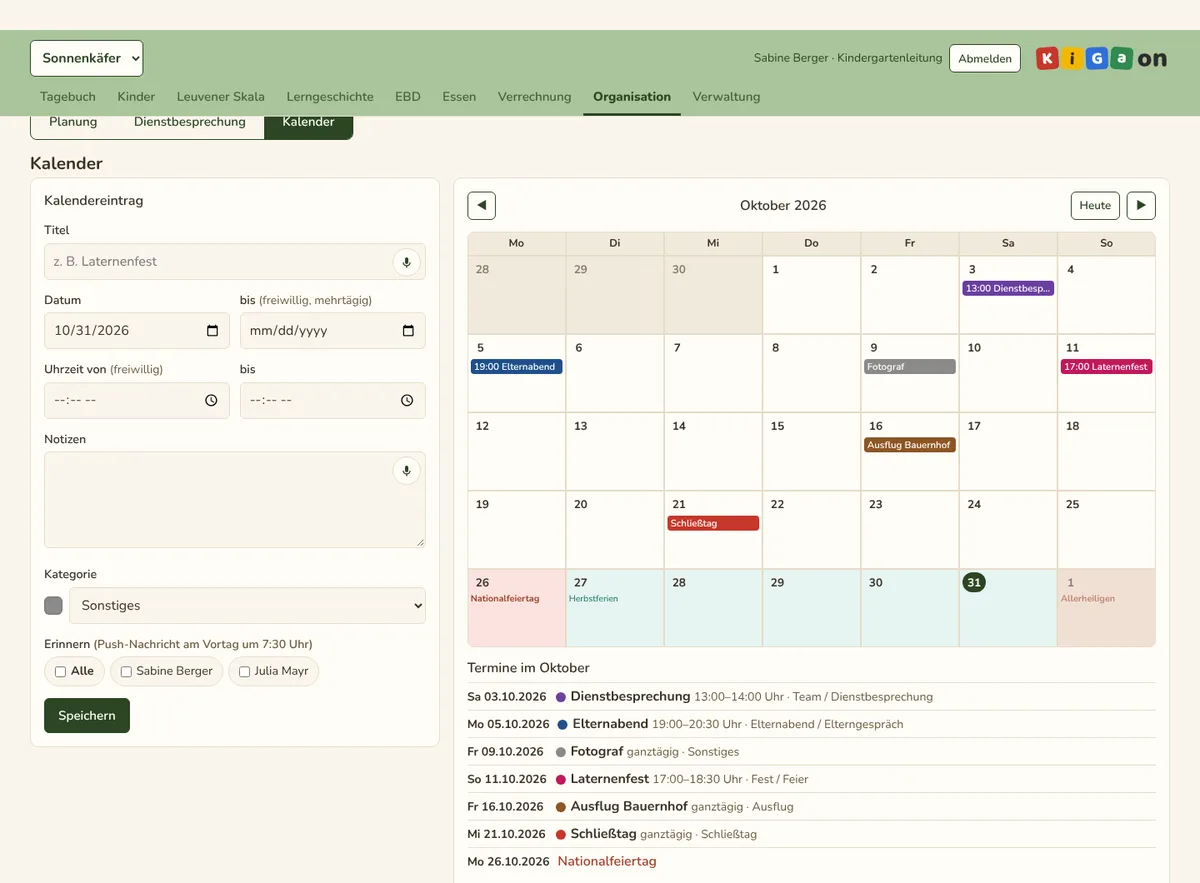Viewport: 1200px width, 883px height.
Task: Select the highlighted day 31 in calendar
Action: [974, 582]
